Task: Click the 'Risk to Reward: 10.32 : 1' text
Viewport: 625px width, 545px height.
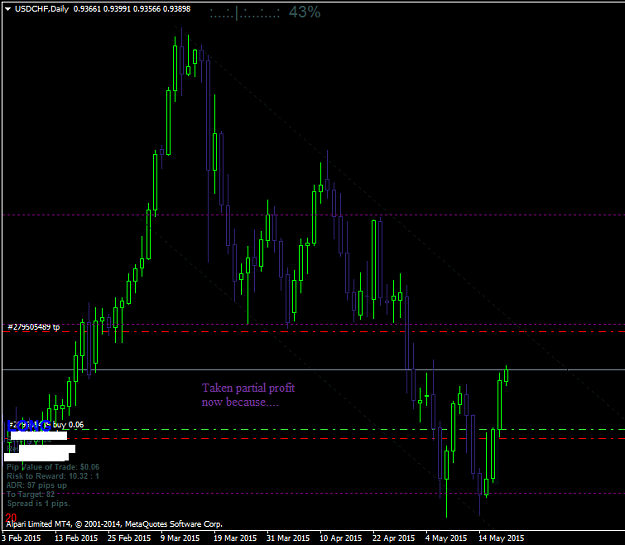Action: coord(53,476)
